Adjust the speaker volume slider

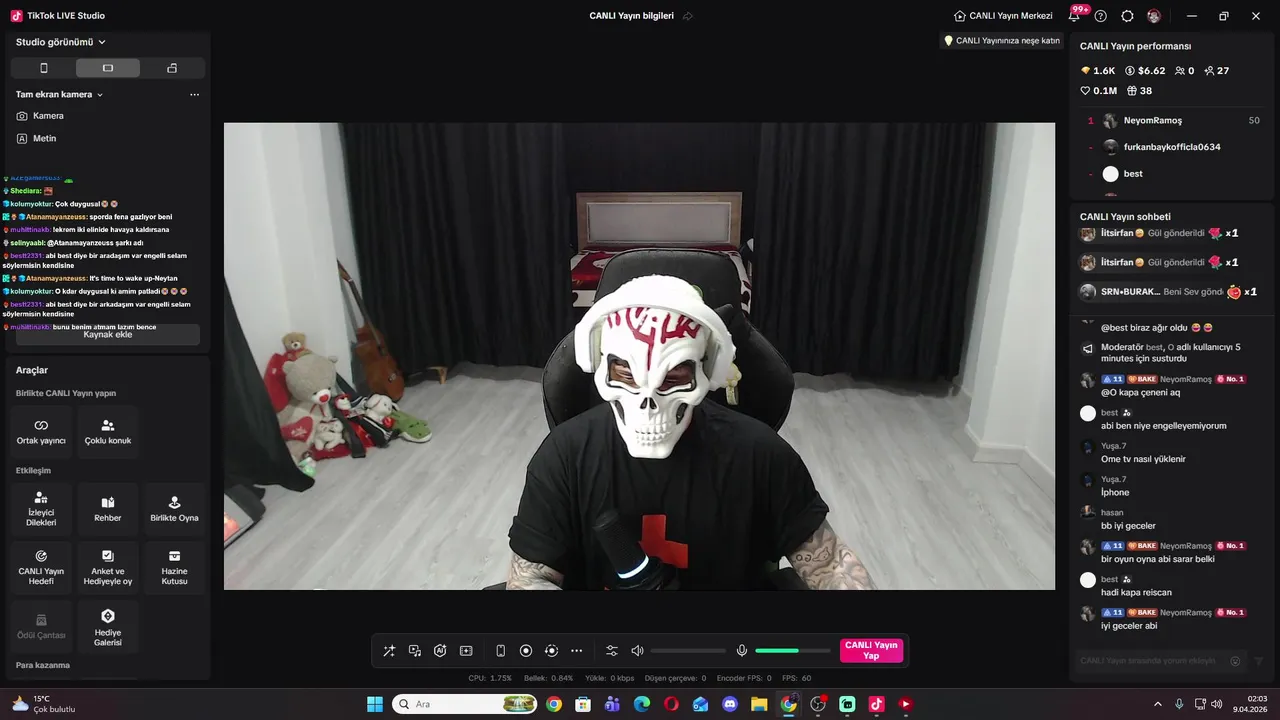[688, 651]
